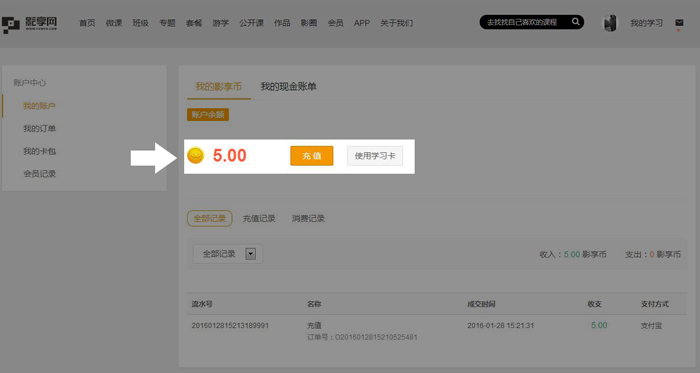Select the 全部记录 pill filter tab
700x373 pixels.
[x=209, y=219]
